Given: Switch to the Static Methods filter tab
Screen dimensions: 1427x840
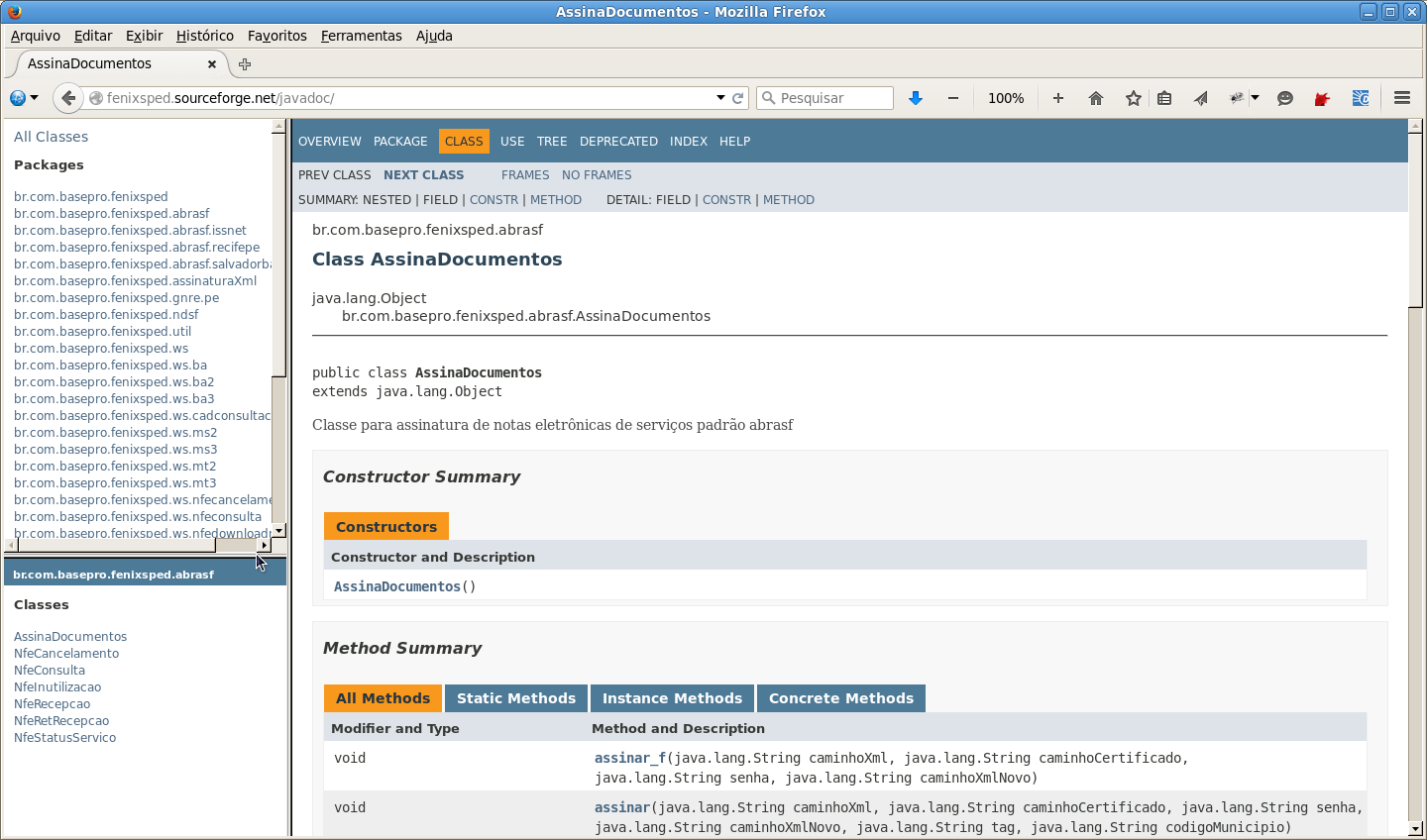Looking at the screenshot, I should [515, 697].
